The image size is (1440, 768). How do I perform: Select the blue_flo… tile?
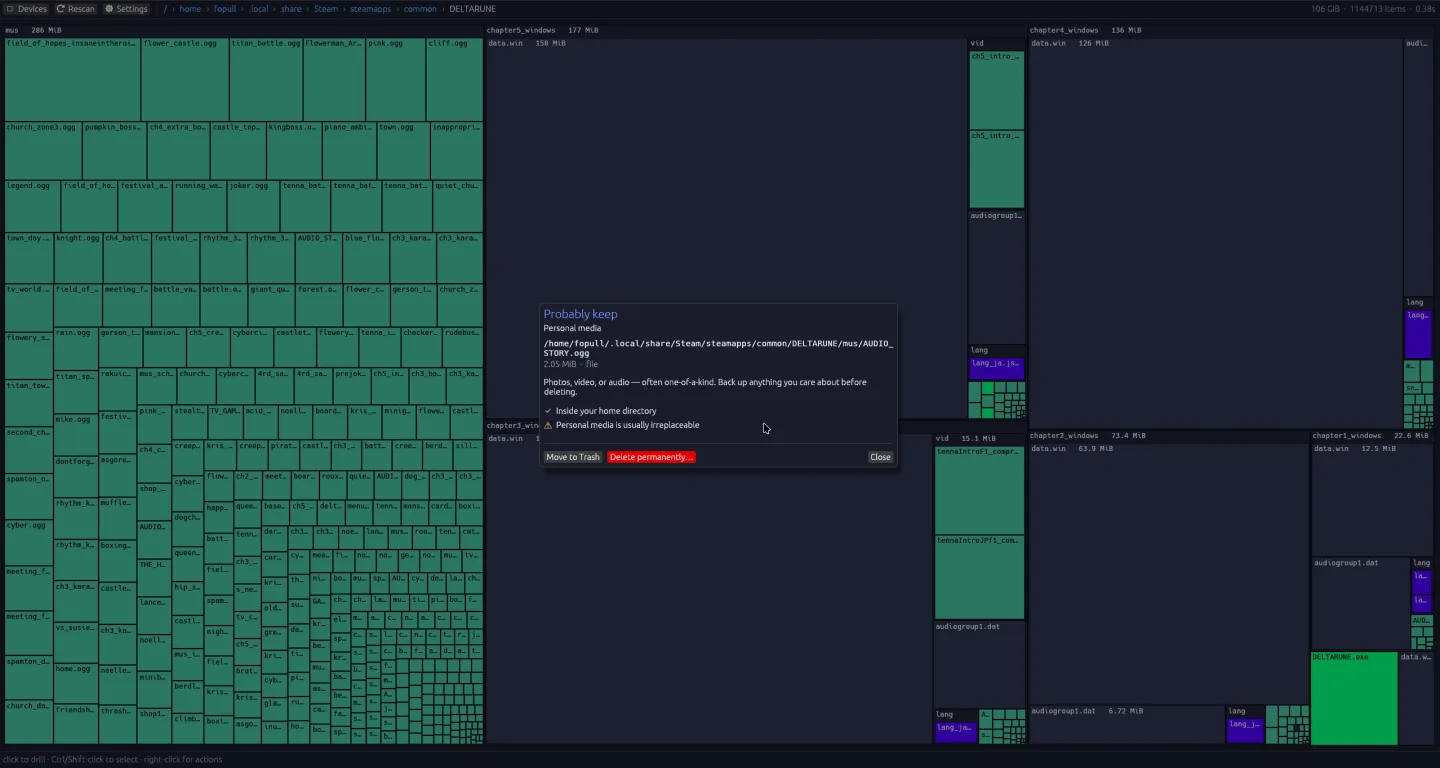(366, 259)
